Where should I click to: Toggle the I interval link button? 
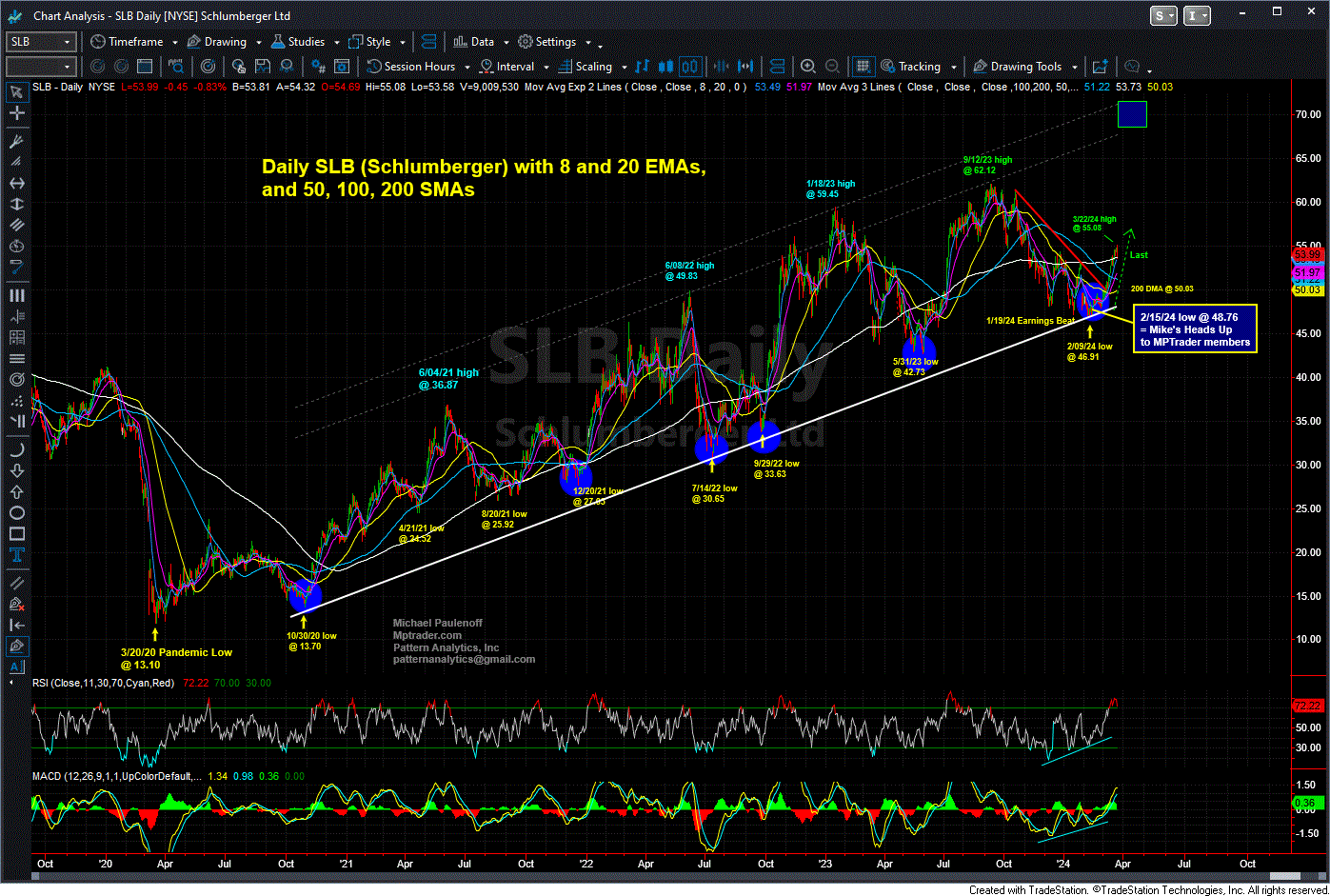[x=1198, y=15]
